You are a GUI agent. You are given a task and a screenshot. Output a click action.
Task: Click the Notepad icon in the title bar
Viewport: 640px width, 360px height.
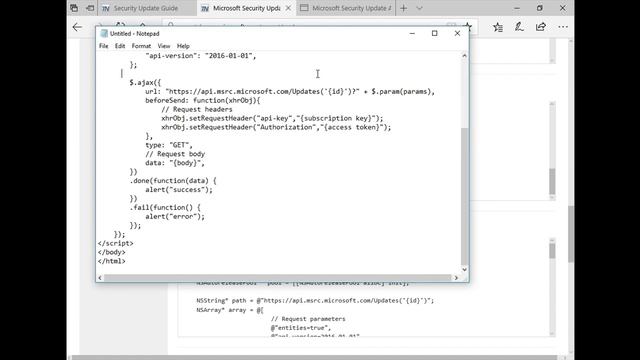click(104, 33)
